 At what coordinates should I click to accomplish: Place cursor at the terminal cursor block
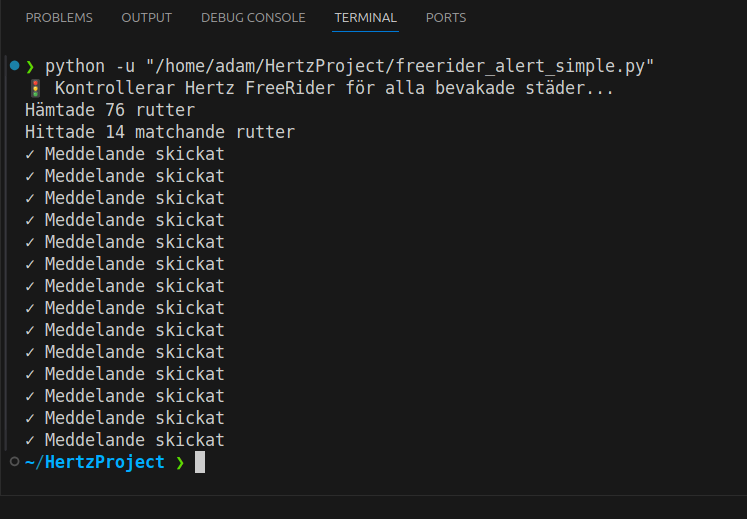pos(199,462)
